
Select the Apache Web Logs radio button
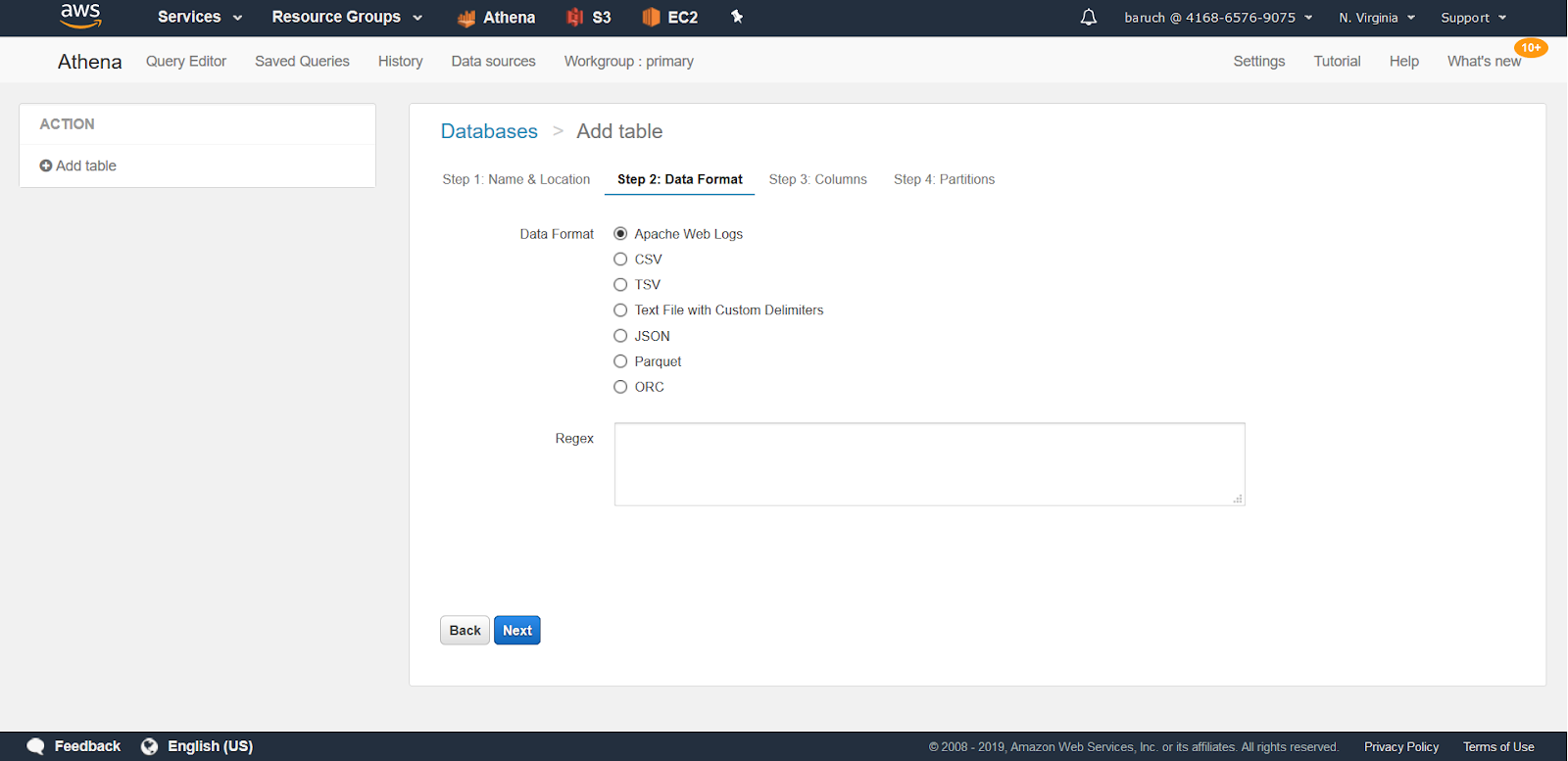point(620,234)
